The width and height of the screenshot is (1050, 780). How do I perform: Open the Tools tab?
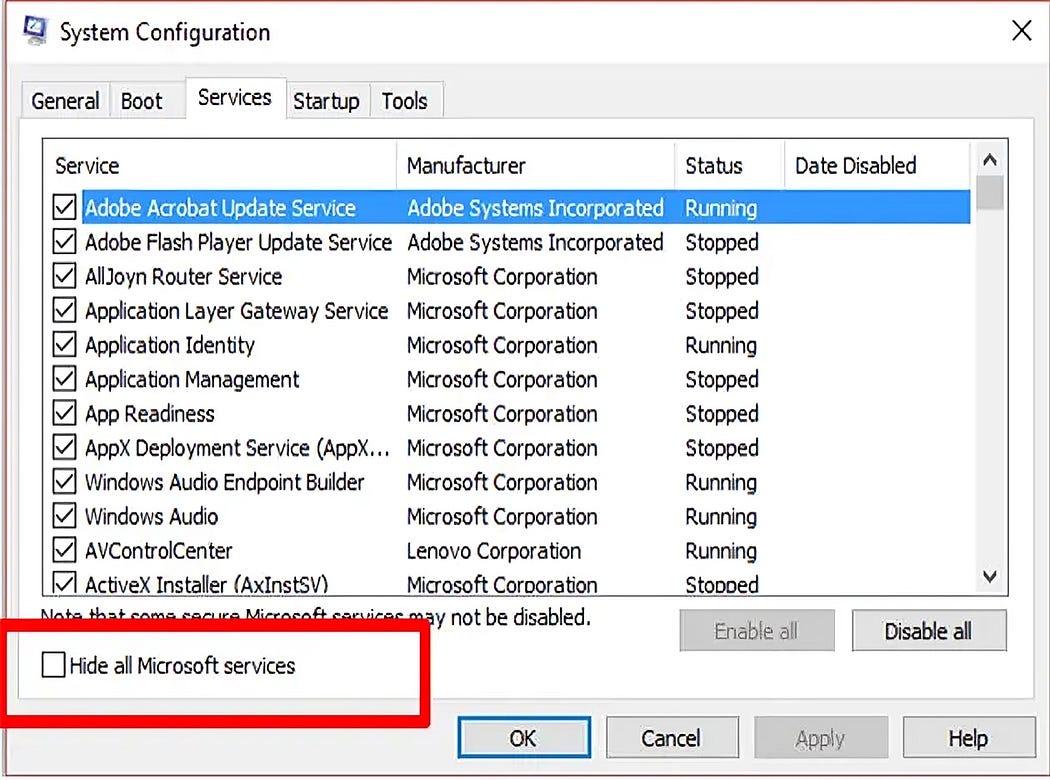[404, 101]
